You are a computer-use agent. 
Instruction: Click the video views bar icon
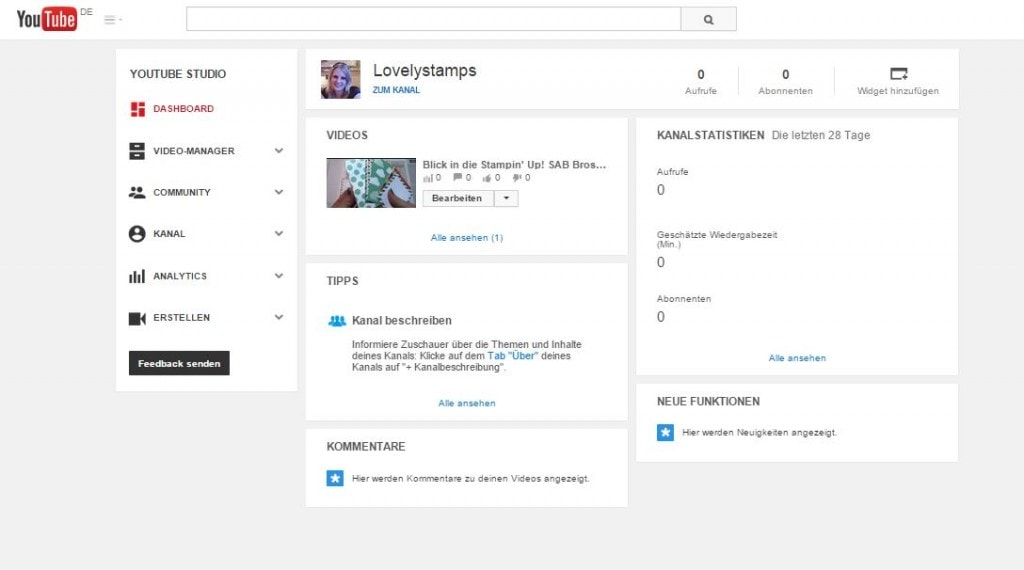(x=428, y=178)
